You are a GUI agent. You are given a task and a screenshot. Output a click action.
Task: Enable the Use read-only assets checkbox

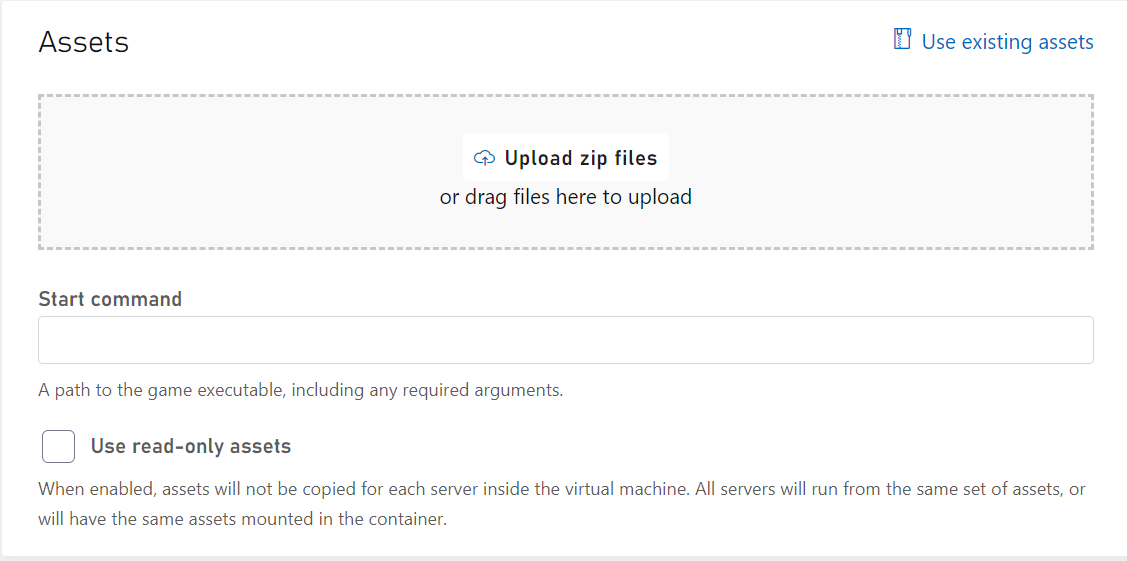(x=58, y=447)
